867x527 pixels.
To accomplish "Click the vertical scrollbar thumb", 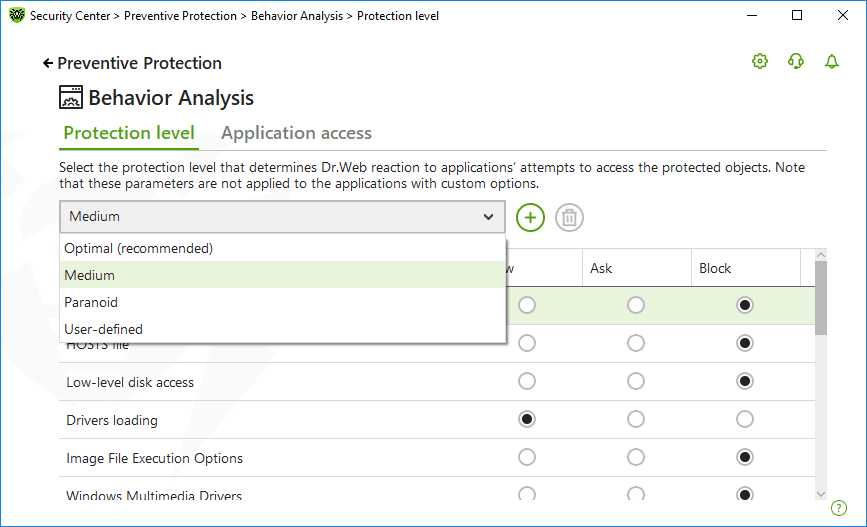I will pos(821,298).
